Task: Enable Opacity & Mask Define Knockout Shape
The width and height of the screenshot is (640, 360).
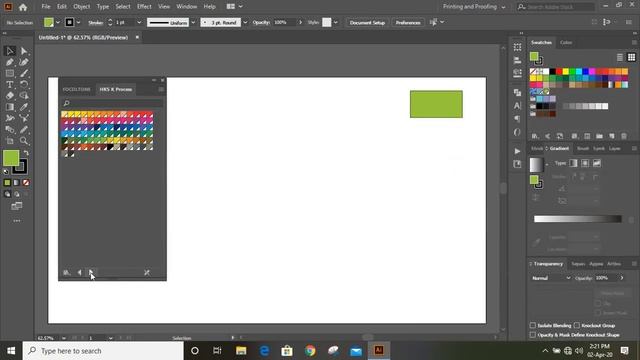Action: click(533, 335)
